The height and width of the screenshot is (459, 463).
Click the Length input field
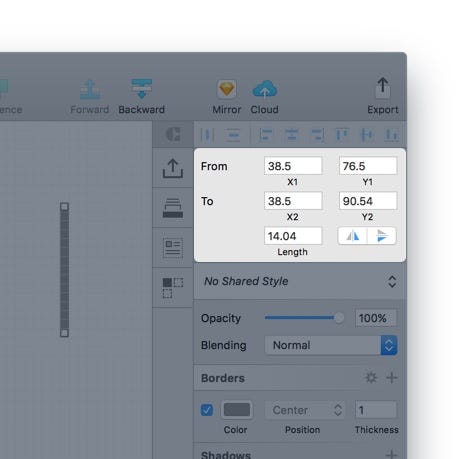293,236
